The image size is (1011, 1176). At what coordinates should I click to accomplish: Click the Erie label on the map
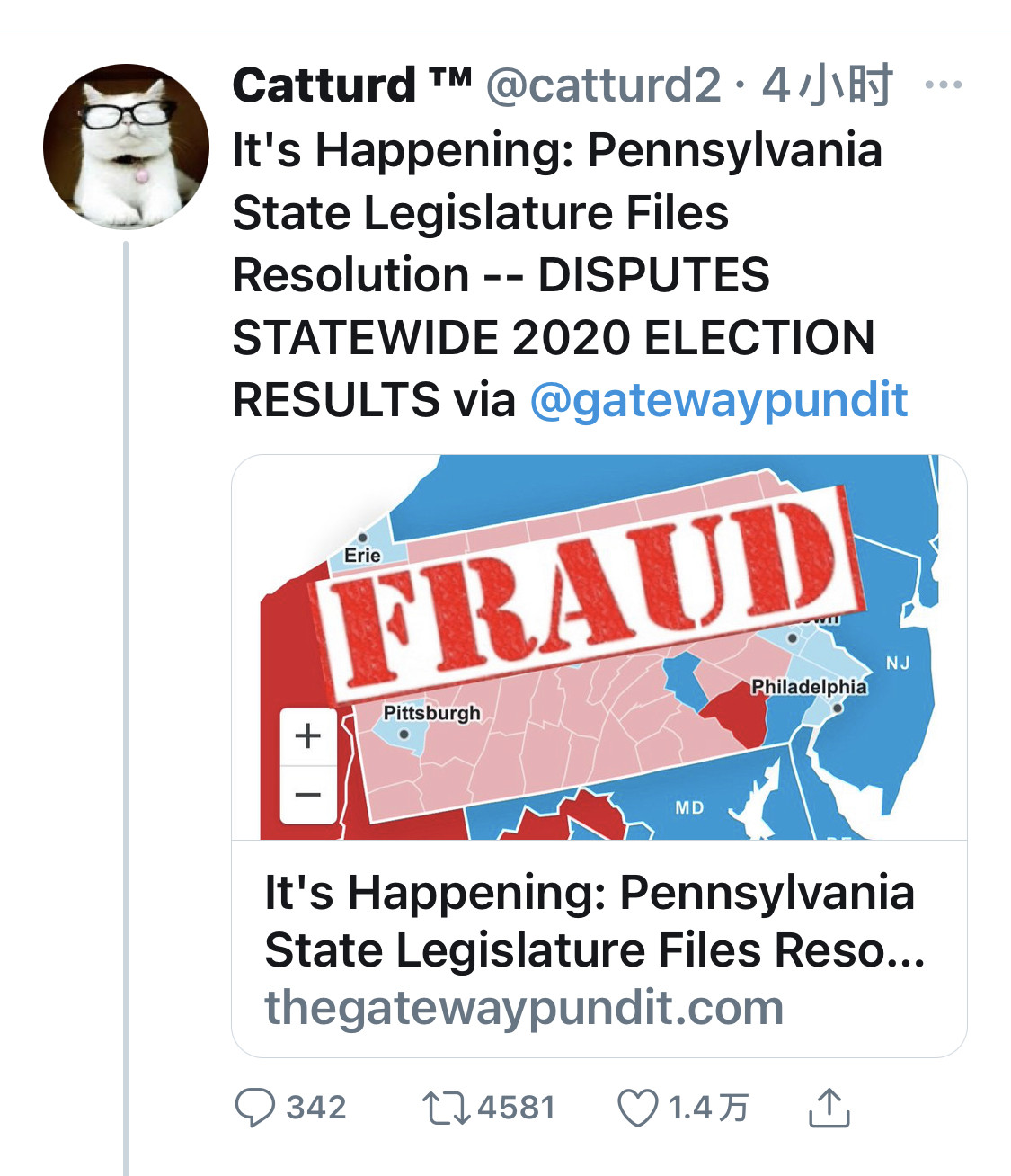coord(362,556)
